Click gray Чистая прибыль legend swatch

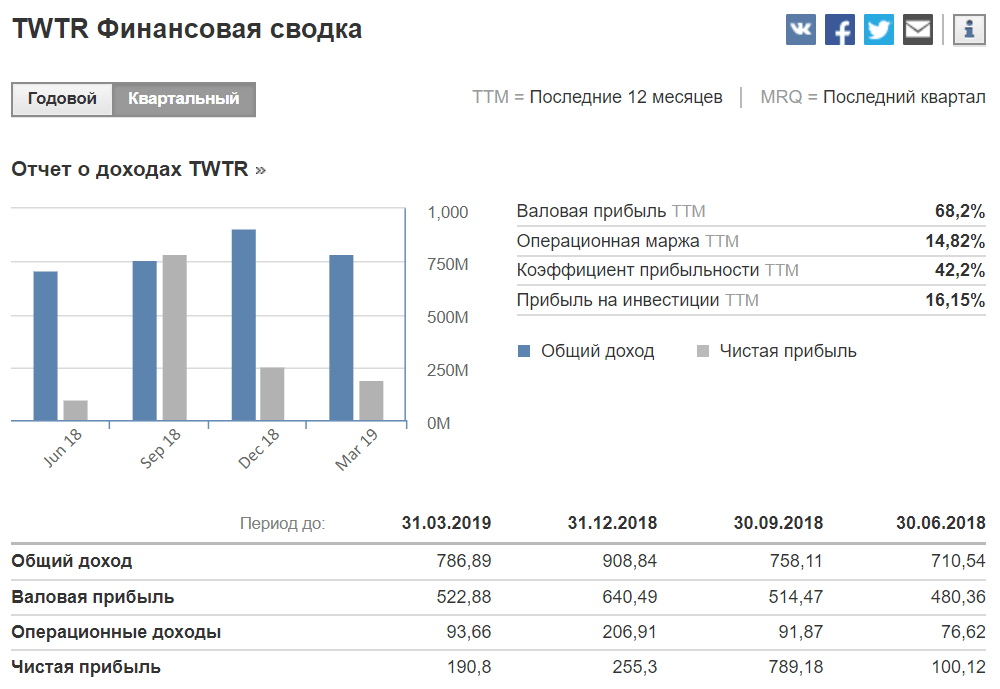pos(702,351)
